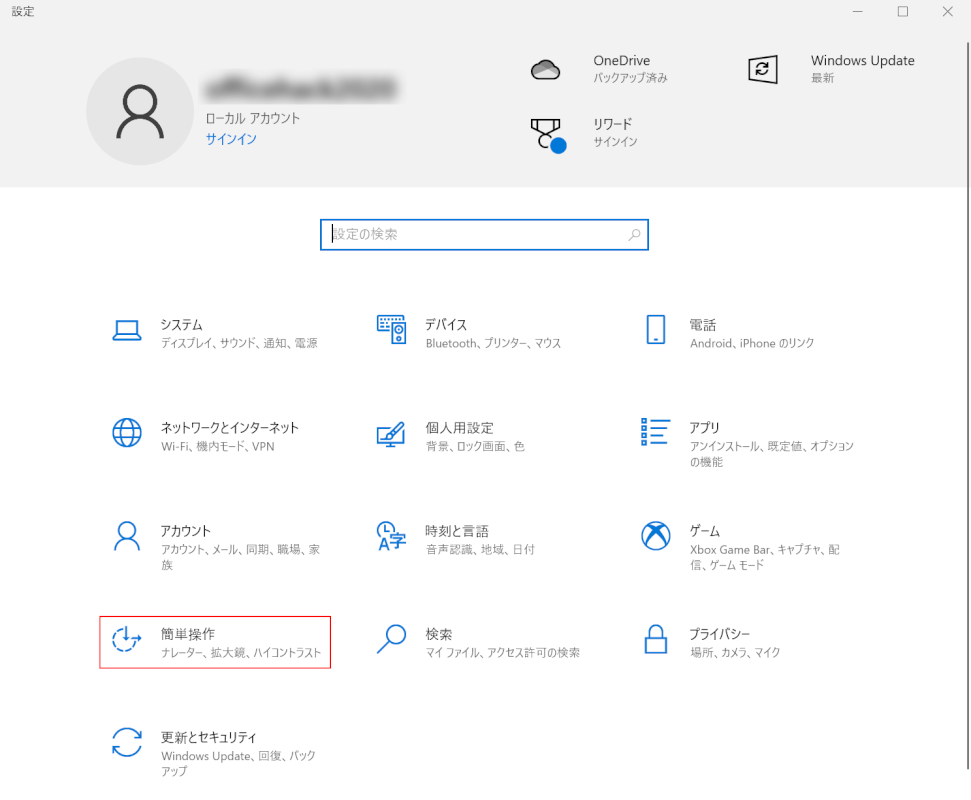The image size is (971, 800).
Task: Click the Phone (電話) icon
Action: [655, 330]
